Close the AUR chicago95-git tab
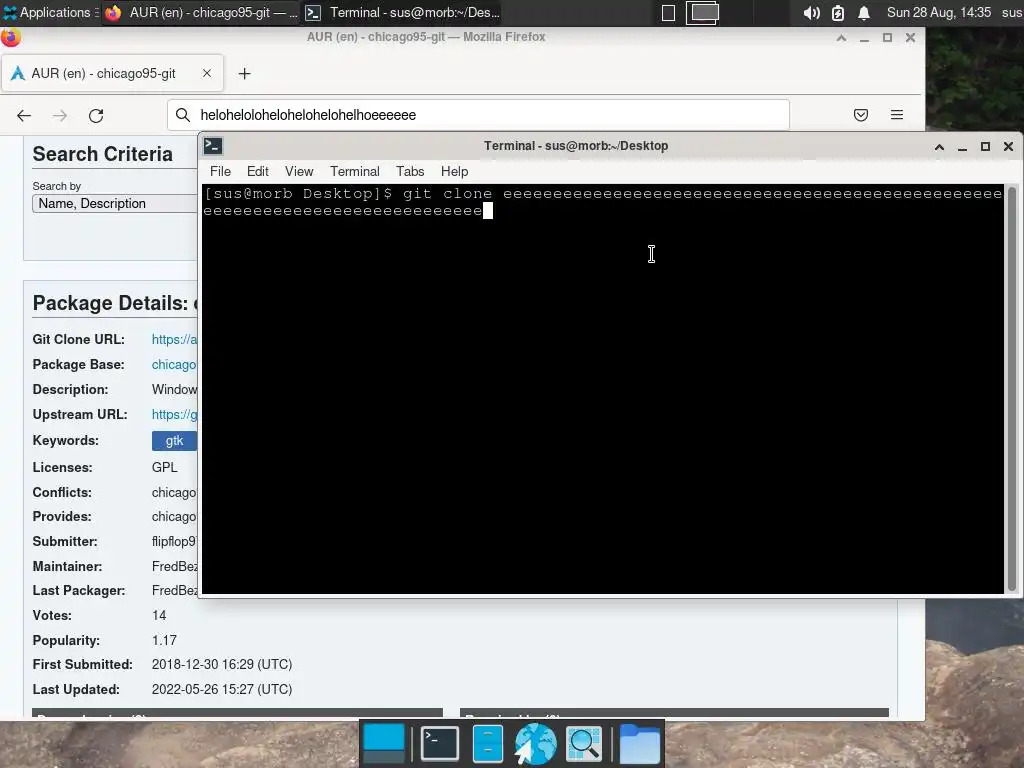This screenshot has width=1024, height=768. click(206, 73)
